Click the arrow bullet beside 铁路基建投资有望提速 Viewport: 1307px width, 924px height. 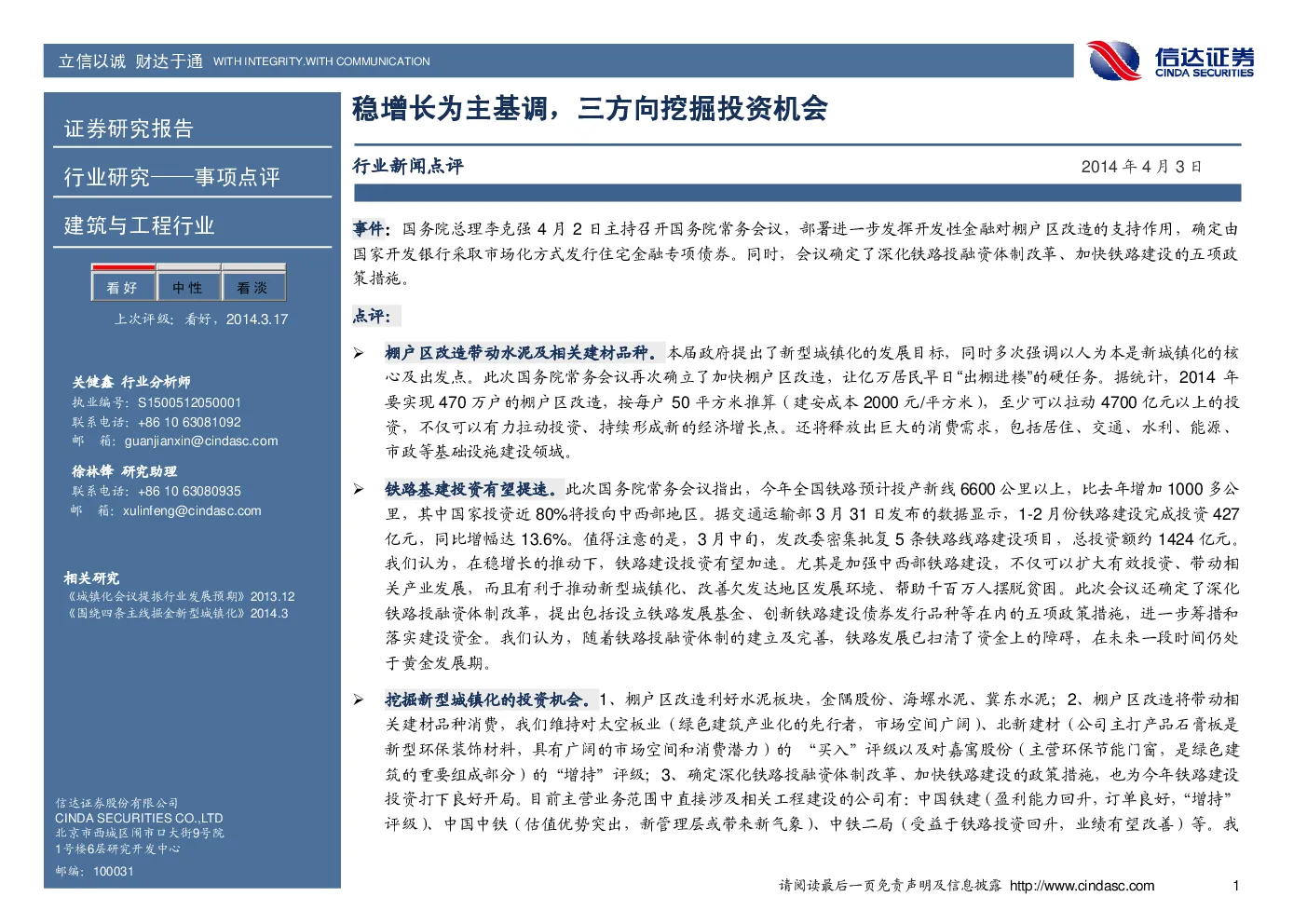point(359,489)
